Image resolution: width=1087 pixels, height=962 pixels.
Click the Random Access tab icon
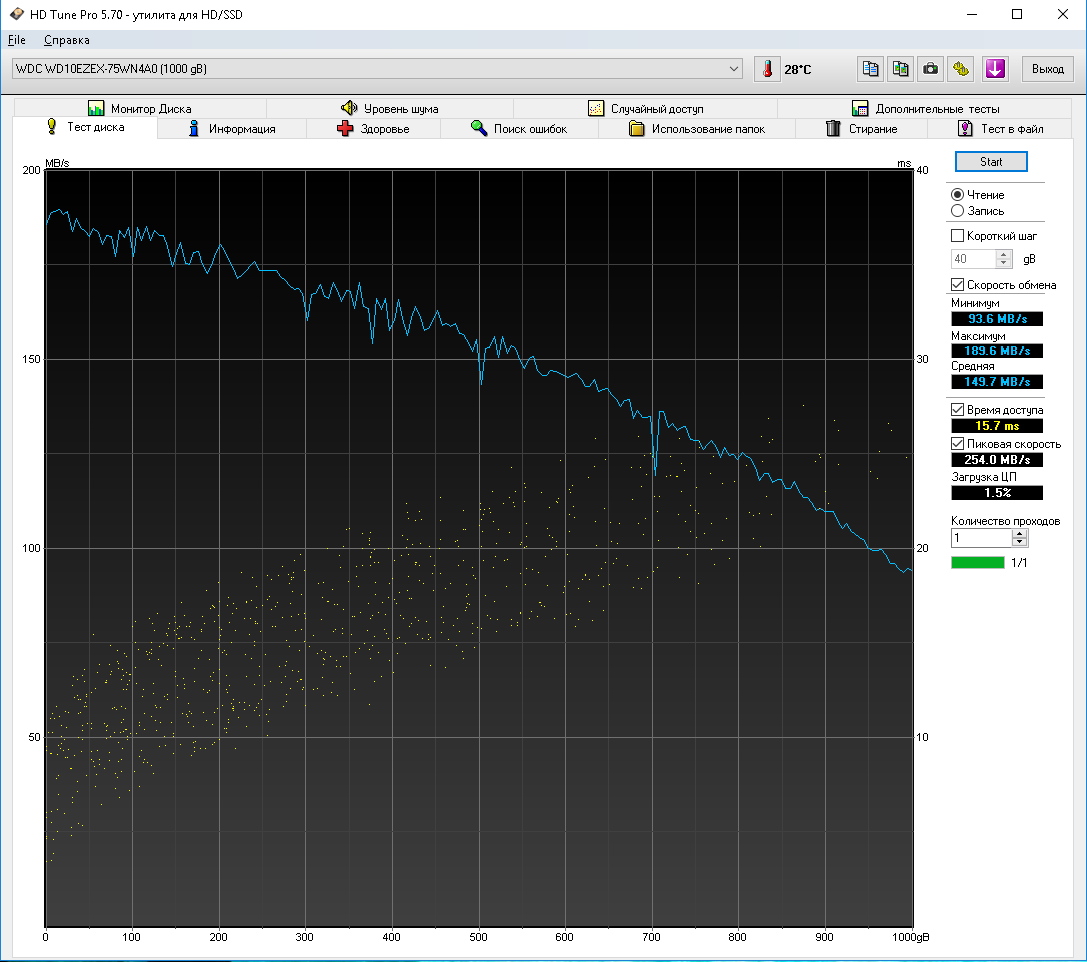click(x=595, y=108)
